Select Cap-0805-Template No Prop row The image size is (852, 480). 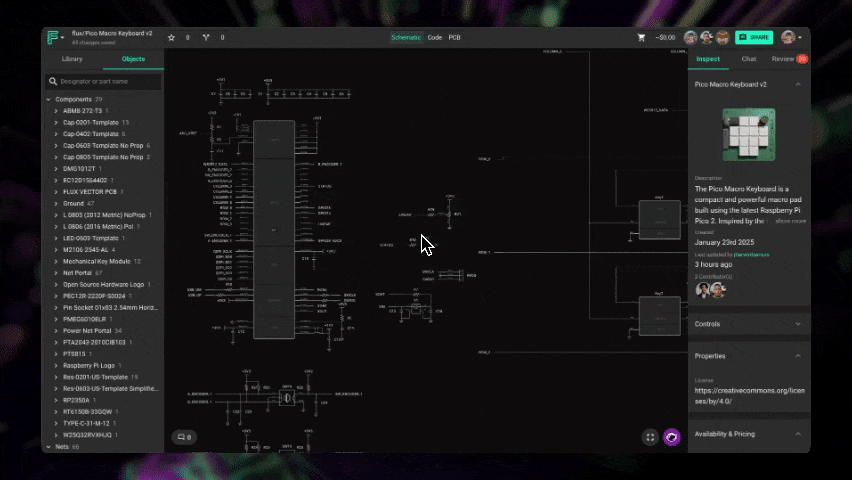(x=103, y=157)
